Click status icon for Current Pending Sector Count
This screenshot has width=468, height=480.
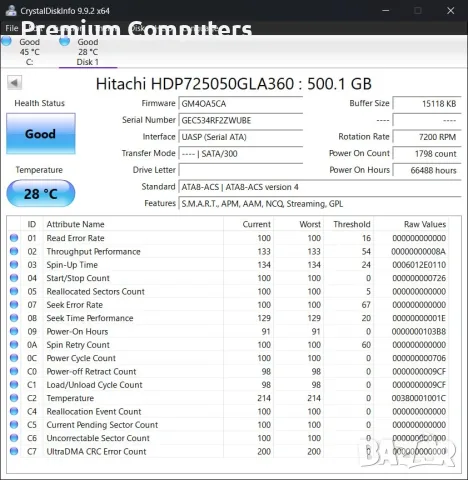(x=14, y=424)
